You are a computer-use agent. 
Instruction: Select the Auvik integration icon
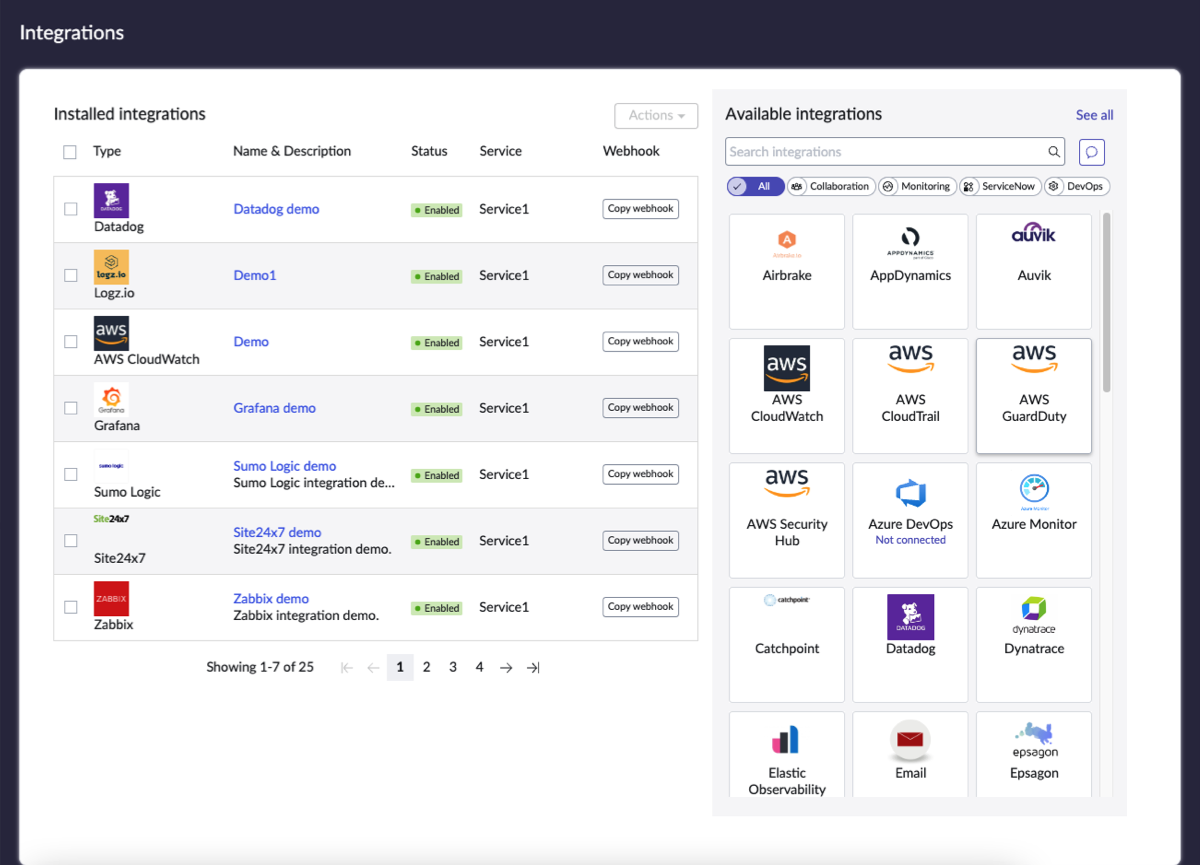(1033, 237)
